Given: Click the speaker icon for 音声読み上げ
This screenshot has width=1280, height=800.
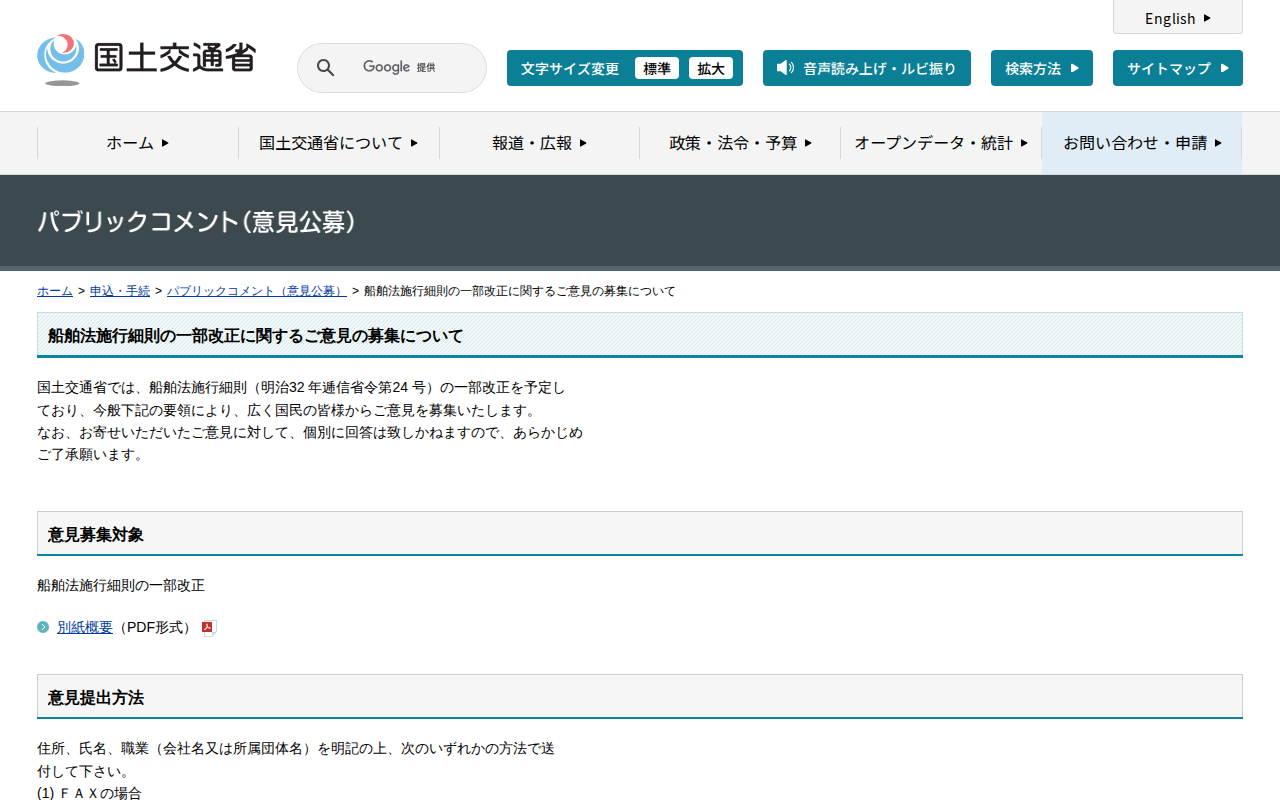Looking at the screenshot, I should point(785,68).
